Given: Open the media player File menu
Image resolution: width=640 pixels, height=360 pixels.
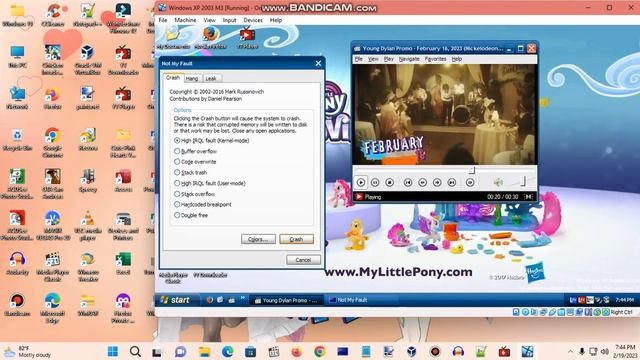Looking at the screenshot, I should (358, 59).
